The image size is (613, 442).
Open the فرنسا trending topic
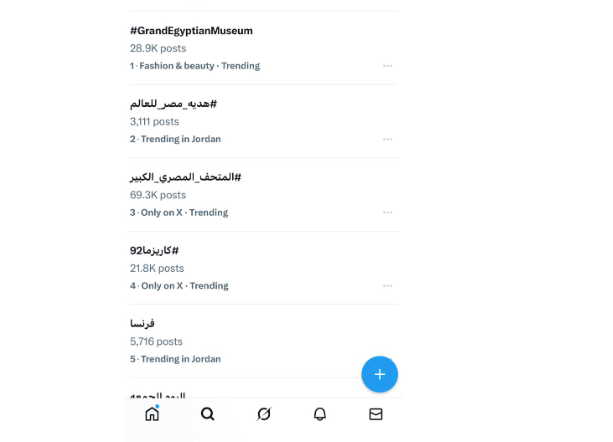pyautogui.click(x=142, y=323)
